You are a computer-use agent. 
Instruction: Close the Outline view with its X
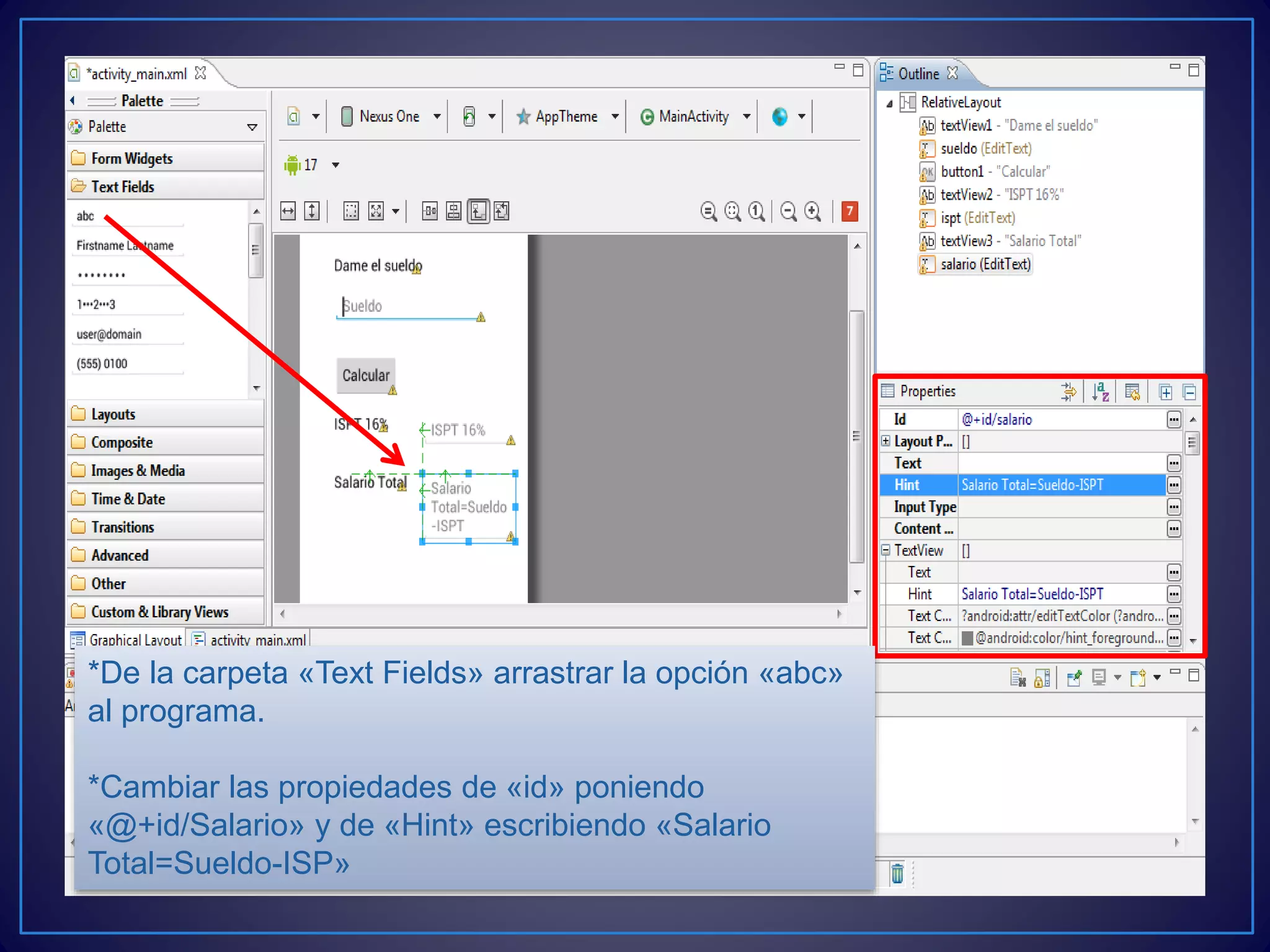[x=952, y=73]
